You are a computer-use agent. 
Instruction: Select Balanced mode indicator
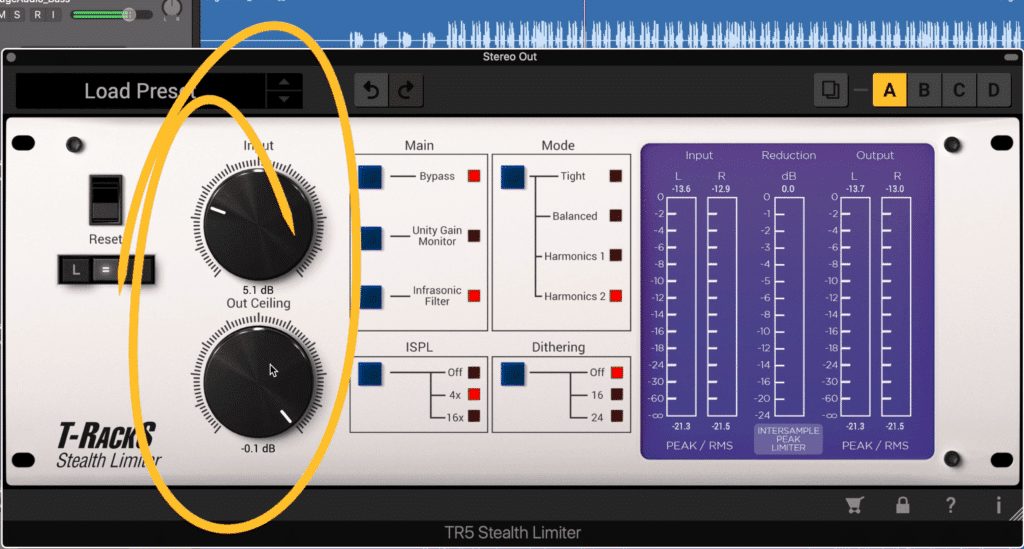point(616,215)
